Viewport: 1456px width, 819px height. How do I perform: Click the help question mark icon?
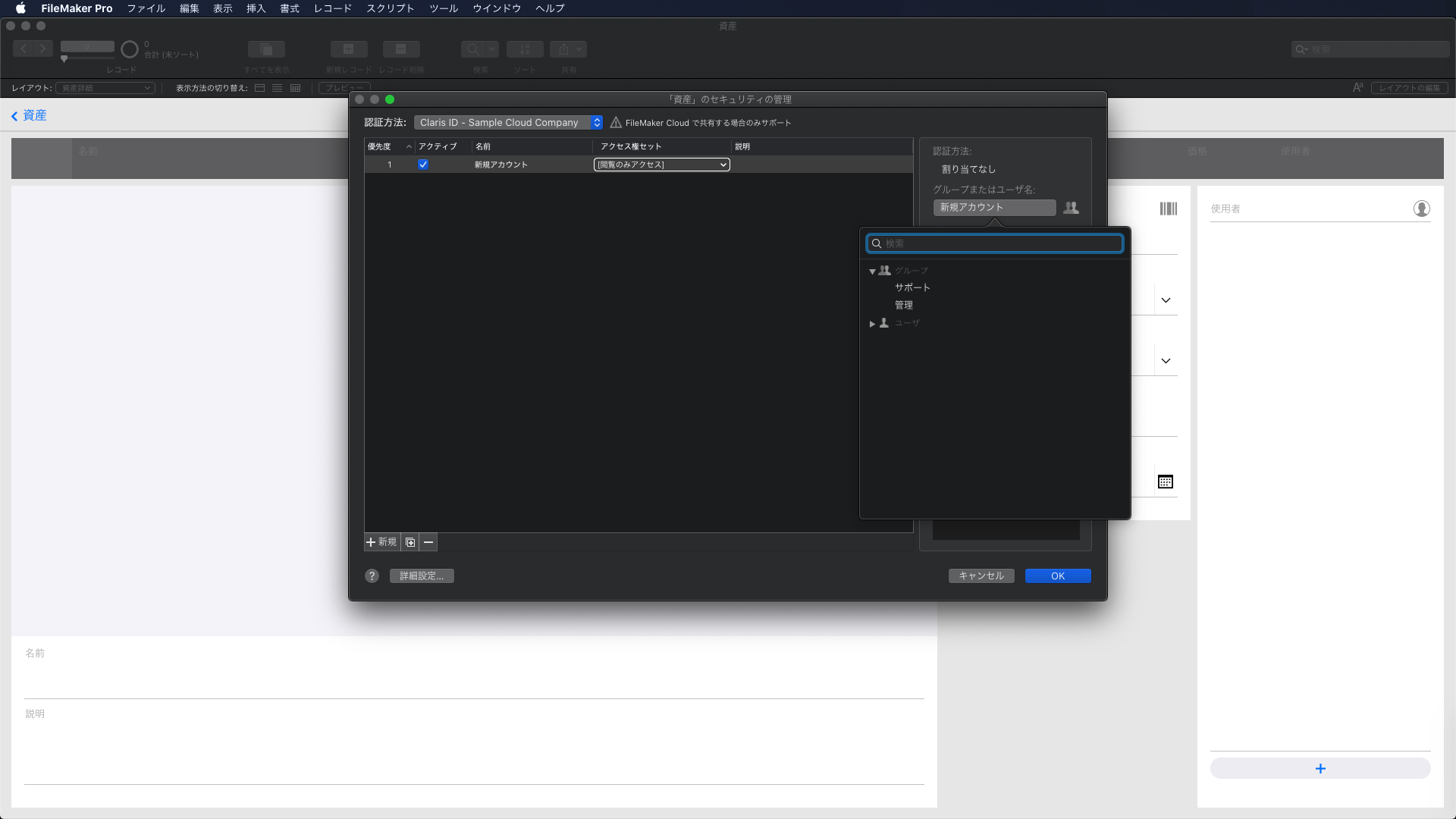click(372, 576)
